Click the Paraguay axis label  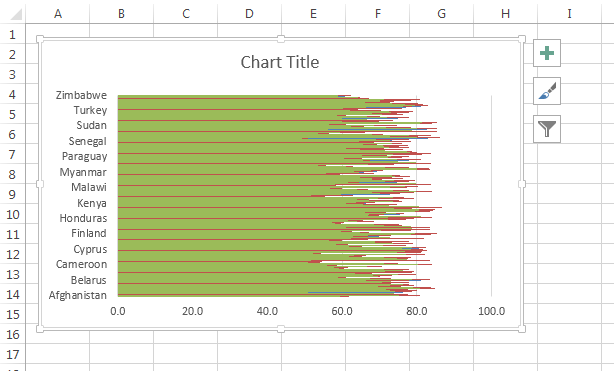(84, 156)
